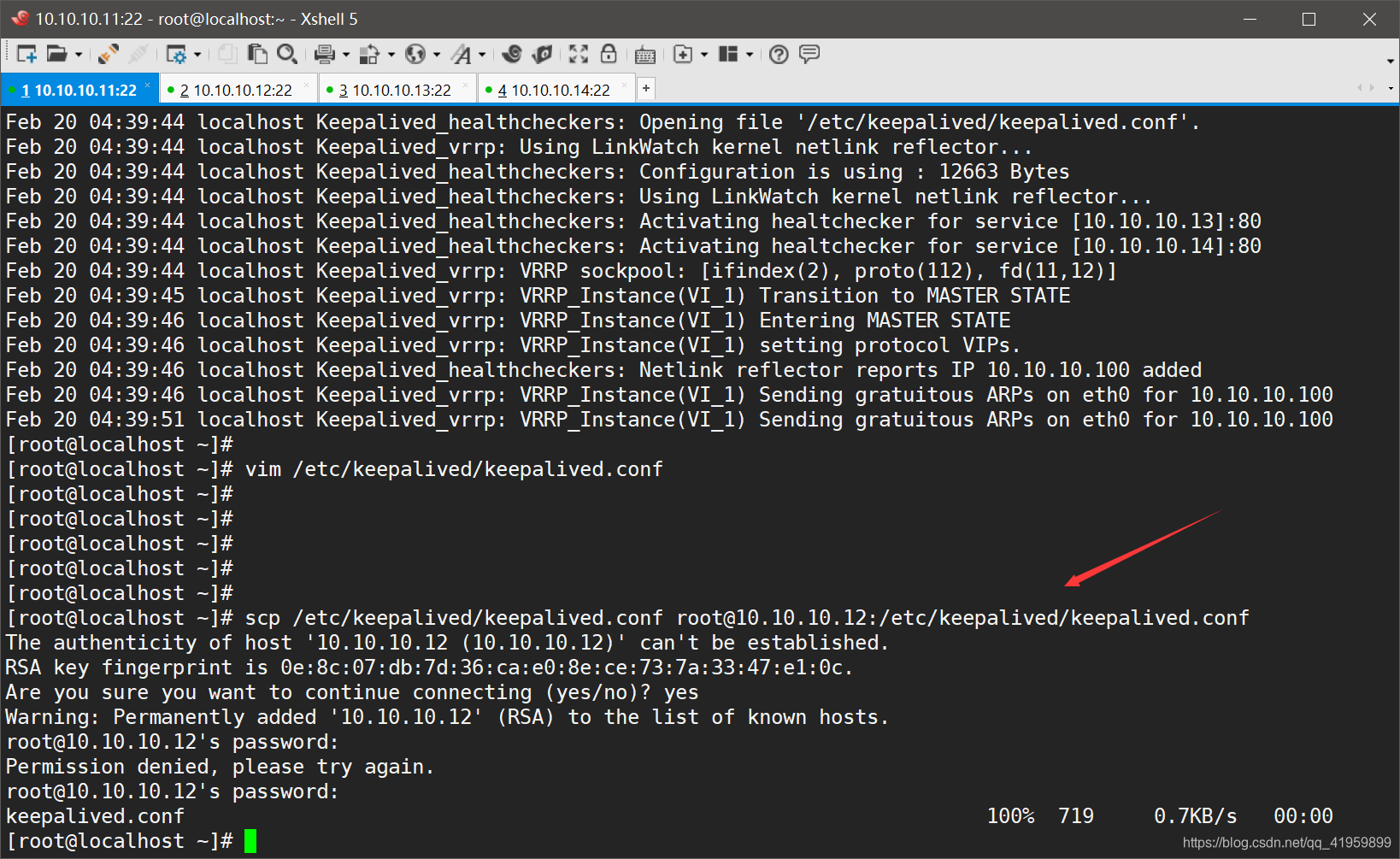
Task: Click the Open session folder icon
Action: [56, 55]
